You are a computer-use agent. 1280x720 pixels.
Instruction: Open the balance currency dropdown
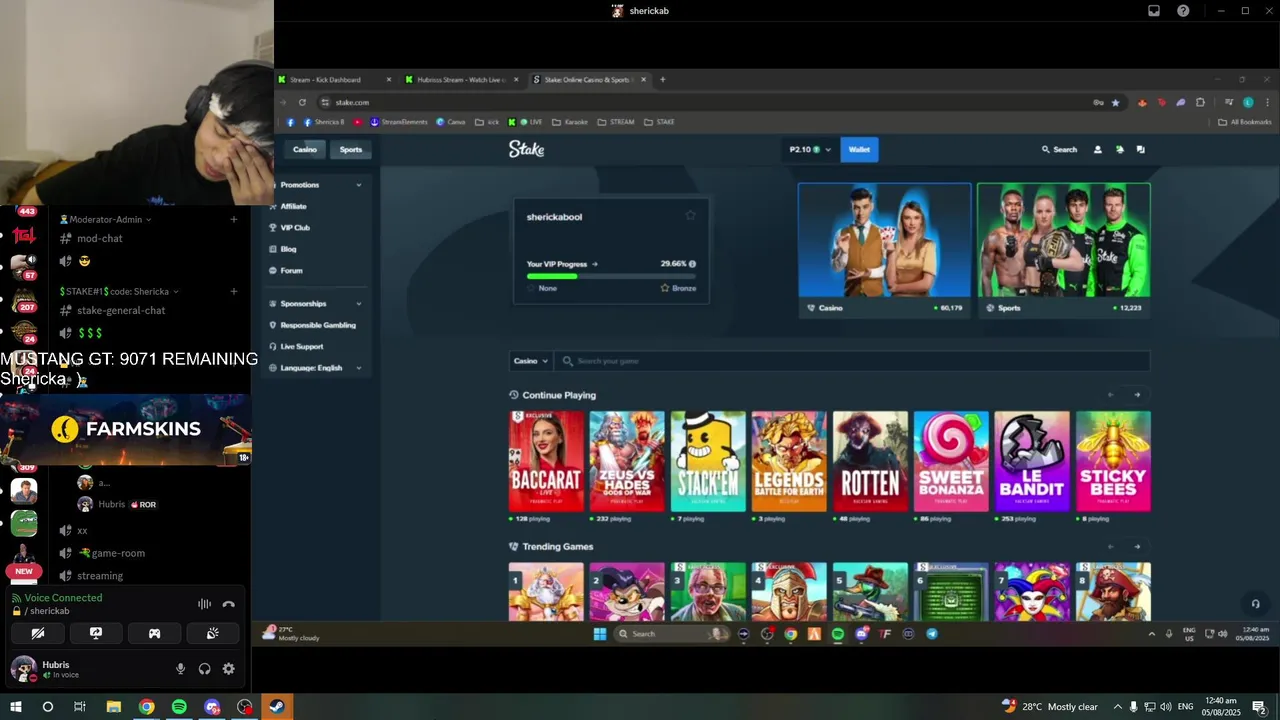coord(810,149)
